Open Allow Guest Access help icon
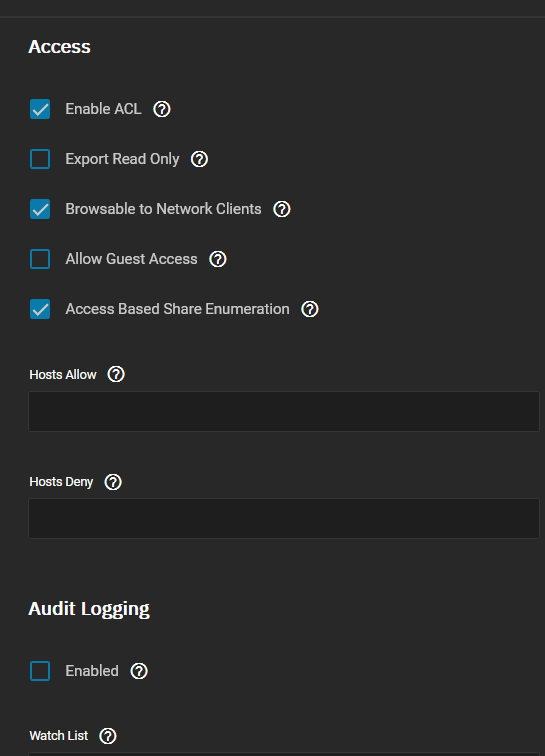 218,259
